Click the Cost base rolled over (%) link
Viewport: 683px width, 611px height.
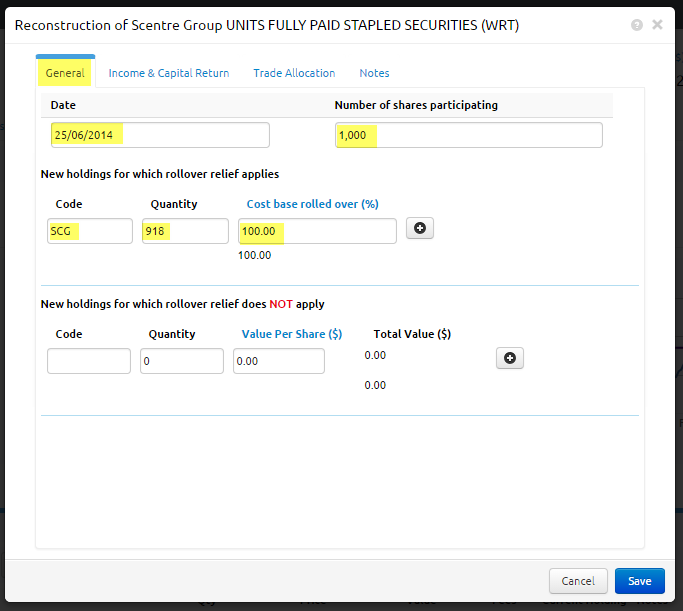point(312,204)
